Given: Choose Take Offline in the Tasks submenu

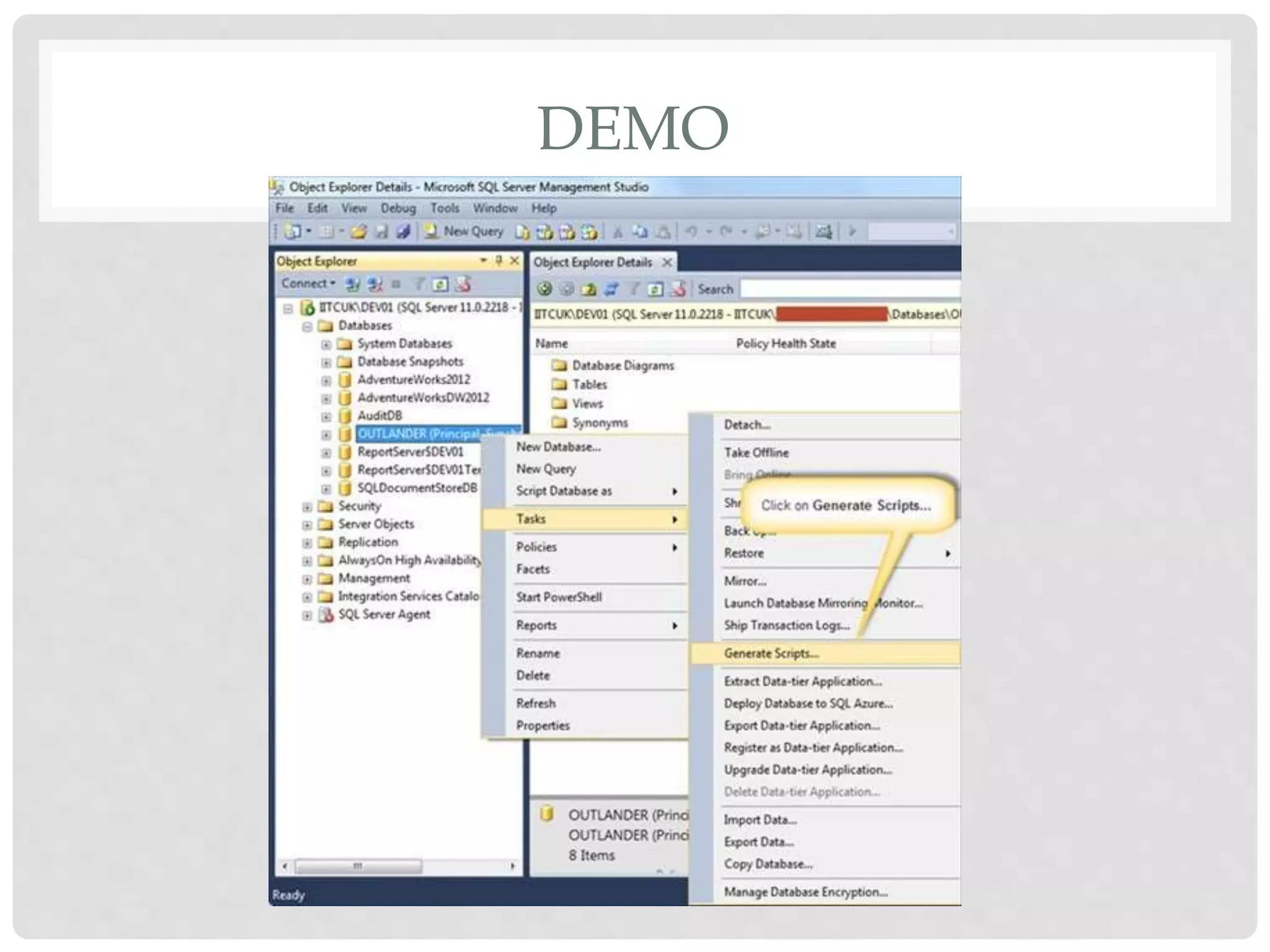Looking at the screenshot, I should point(825,452).
